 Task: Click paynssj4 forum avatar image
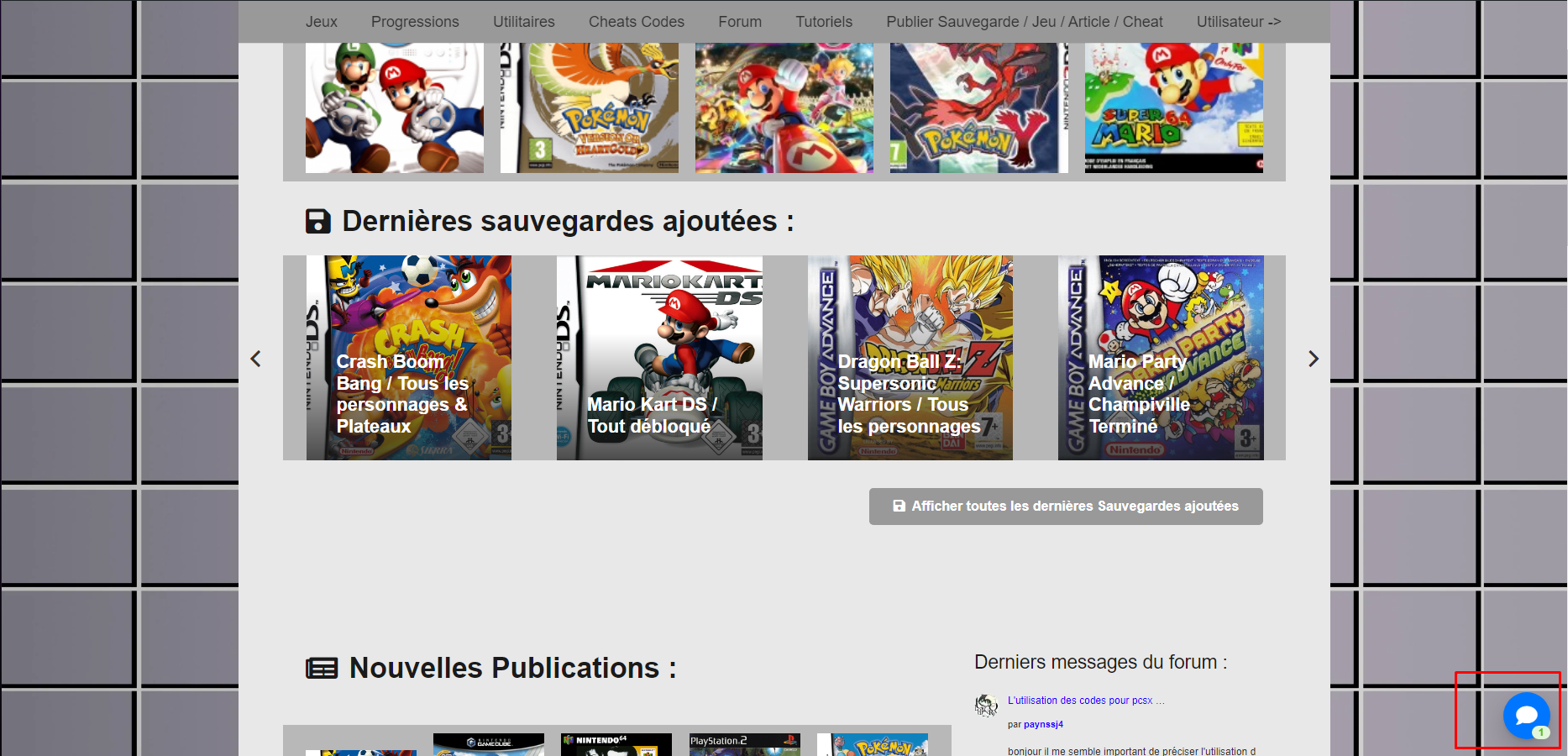[x=986, y=706]
